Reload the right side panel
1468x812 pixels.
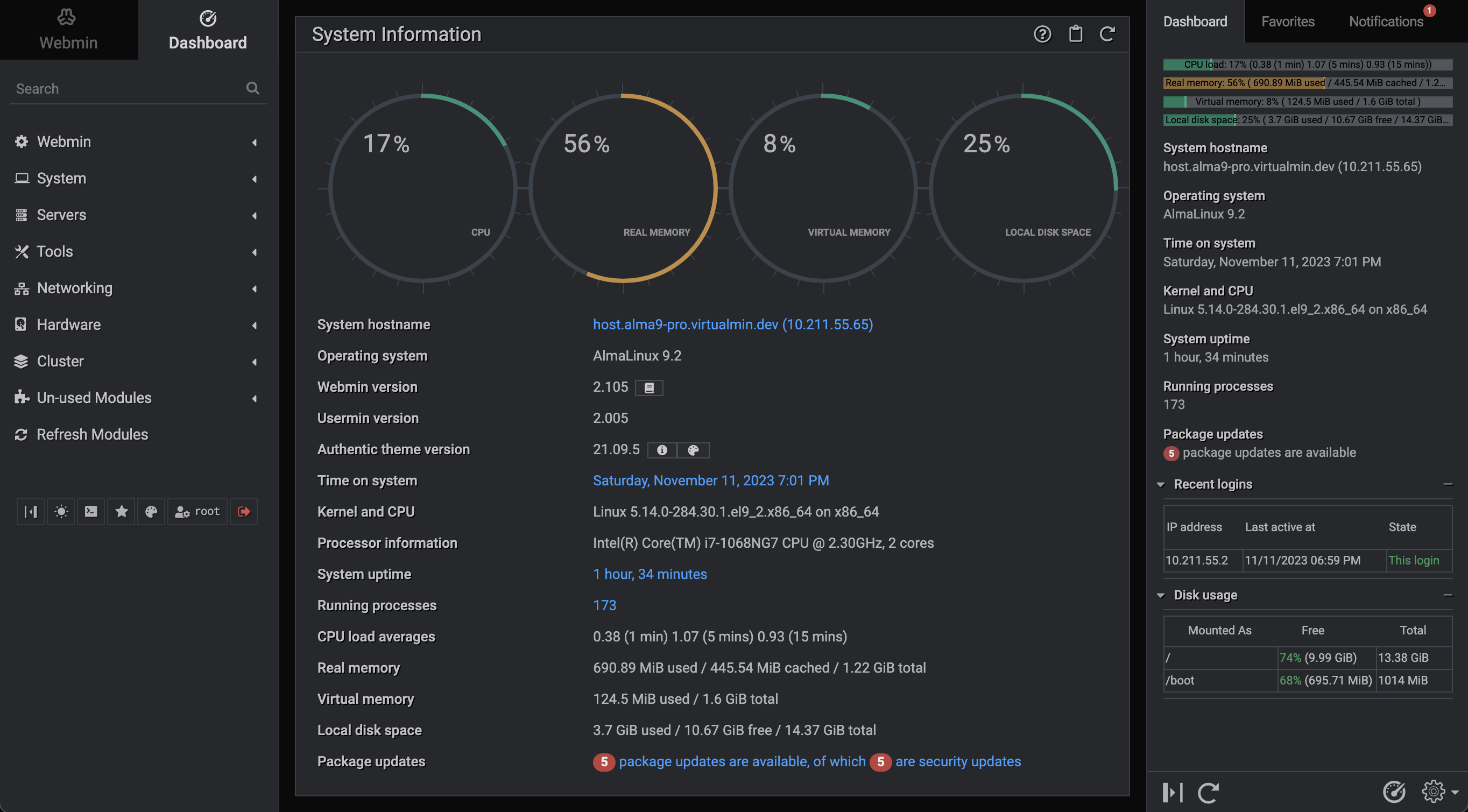(x=1209, y=792)
